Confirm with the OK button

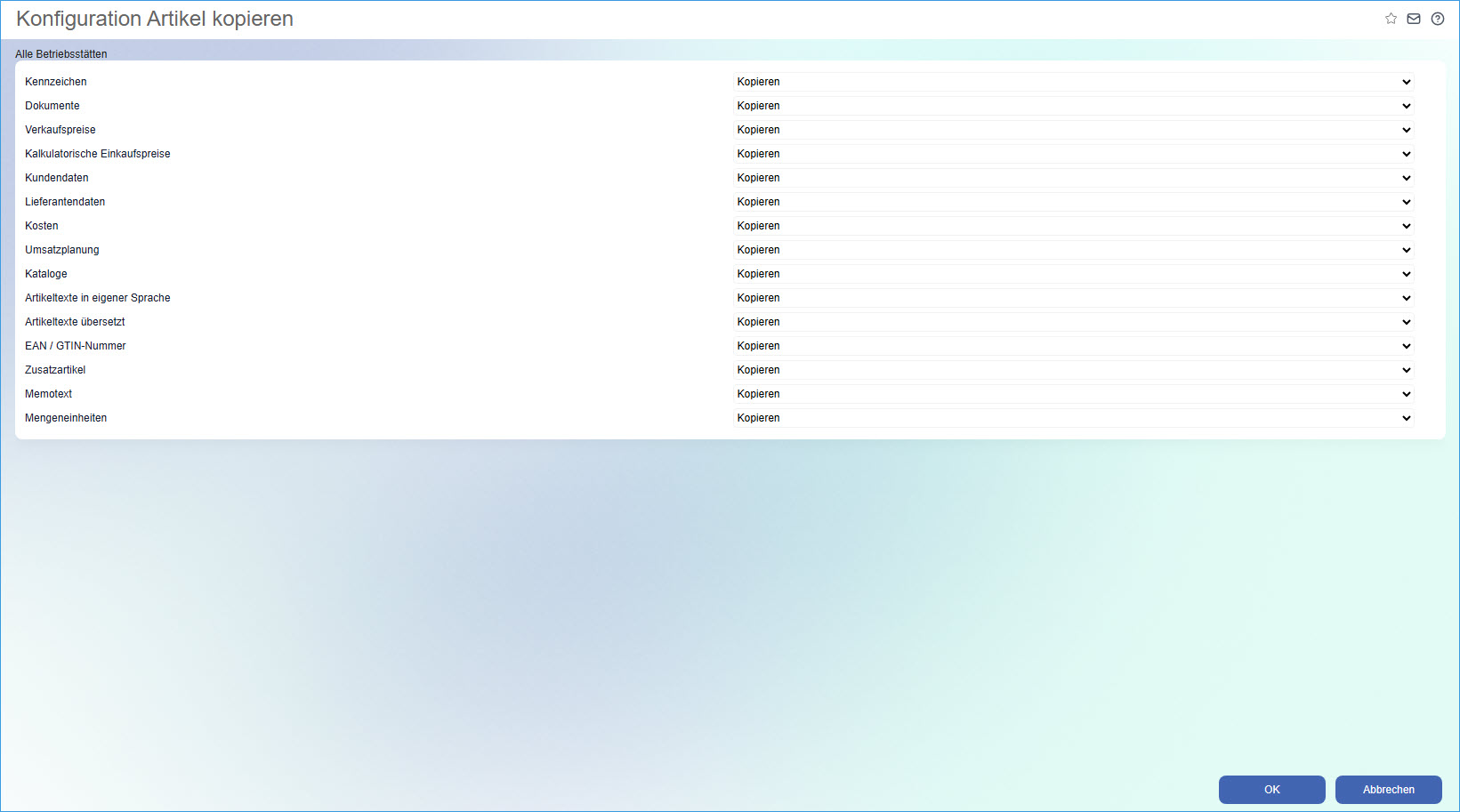point(1272,790)
